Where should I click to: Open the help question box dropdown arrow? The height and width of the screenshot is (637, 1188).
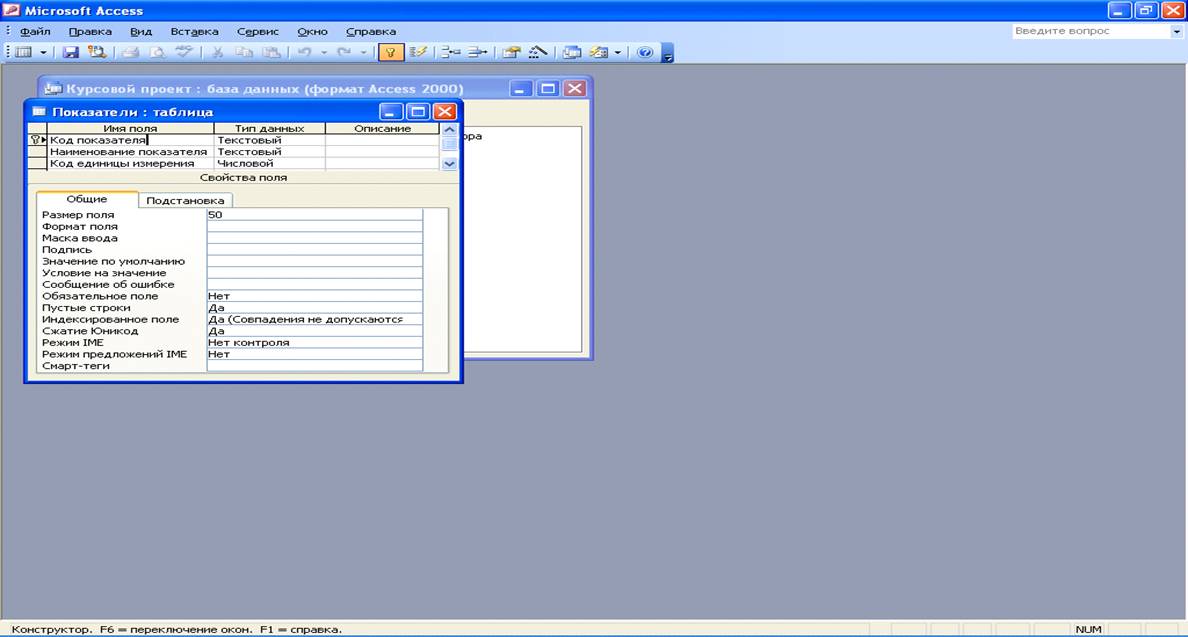click(x=1177, y=31)
